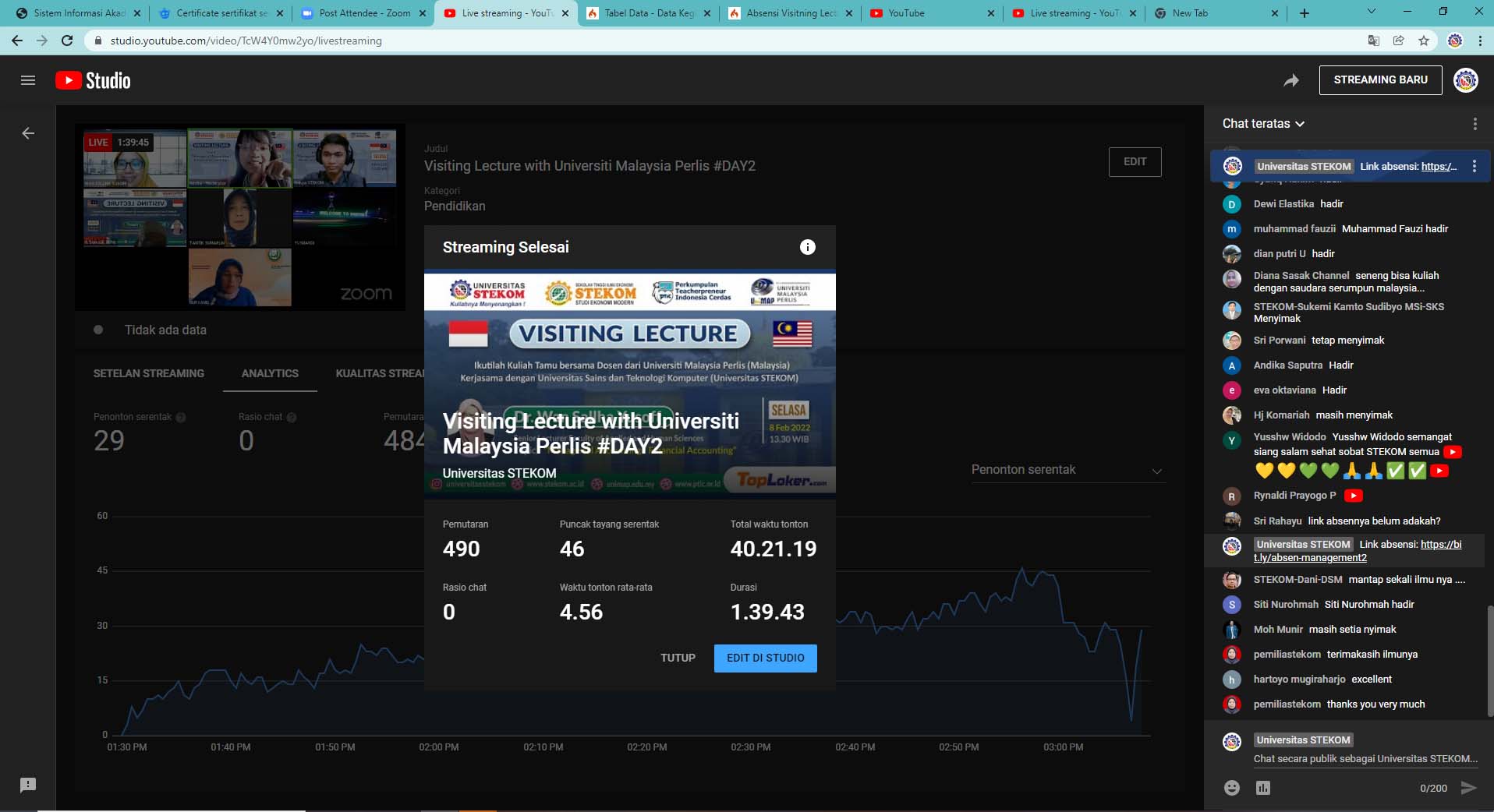This screenshot has height=812, width=1494.
Task: Bookmark this page with star icon
Action: [x=1424, y=41]
